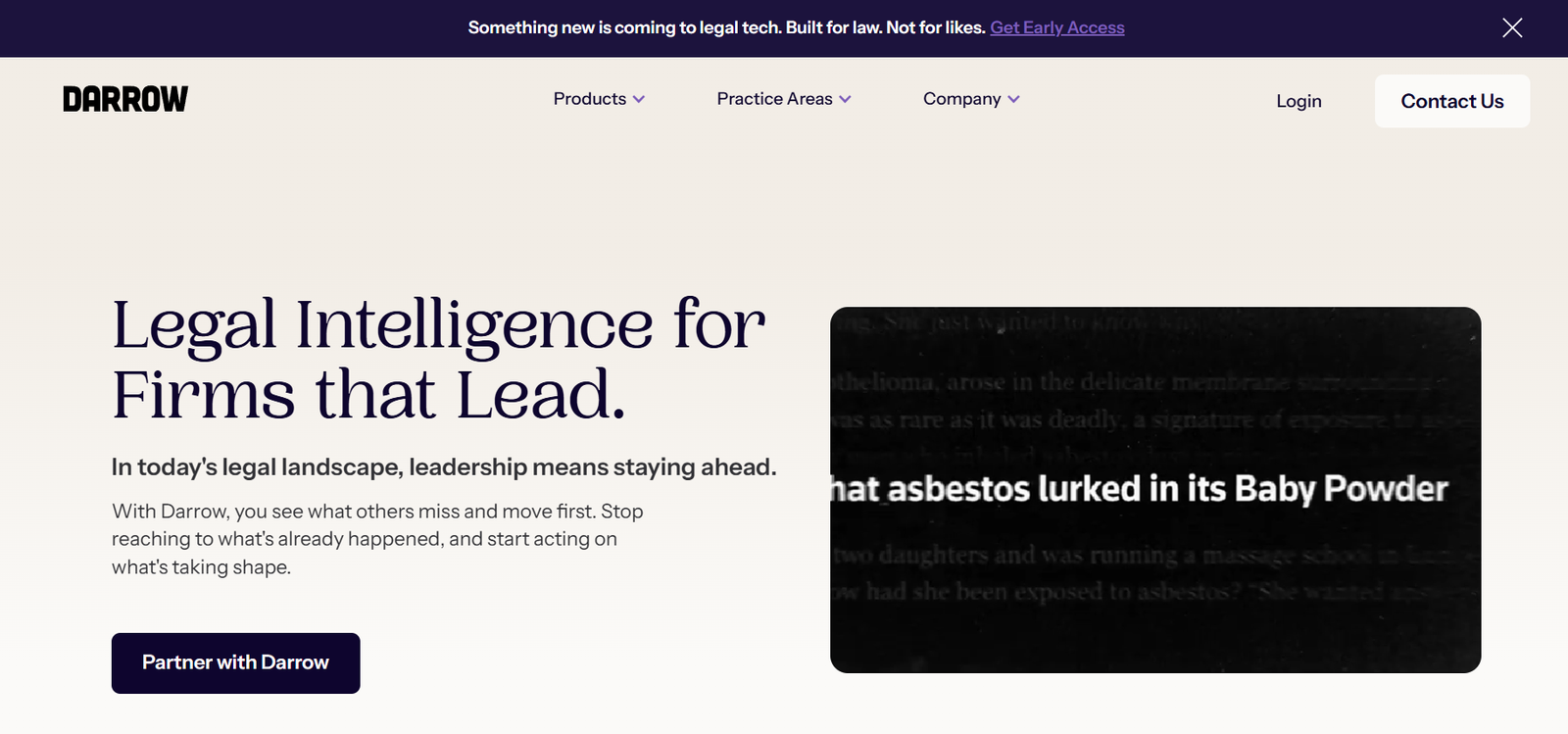
Task: Open the hero video about asbestos in Baby Powder
Action: (x=1154, y=489)
